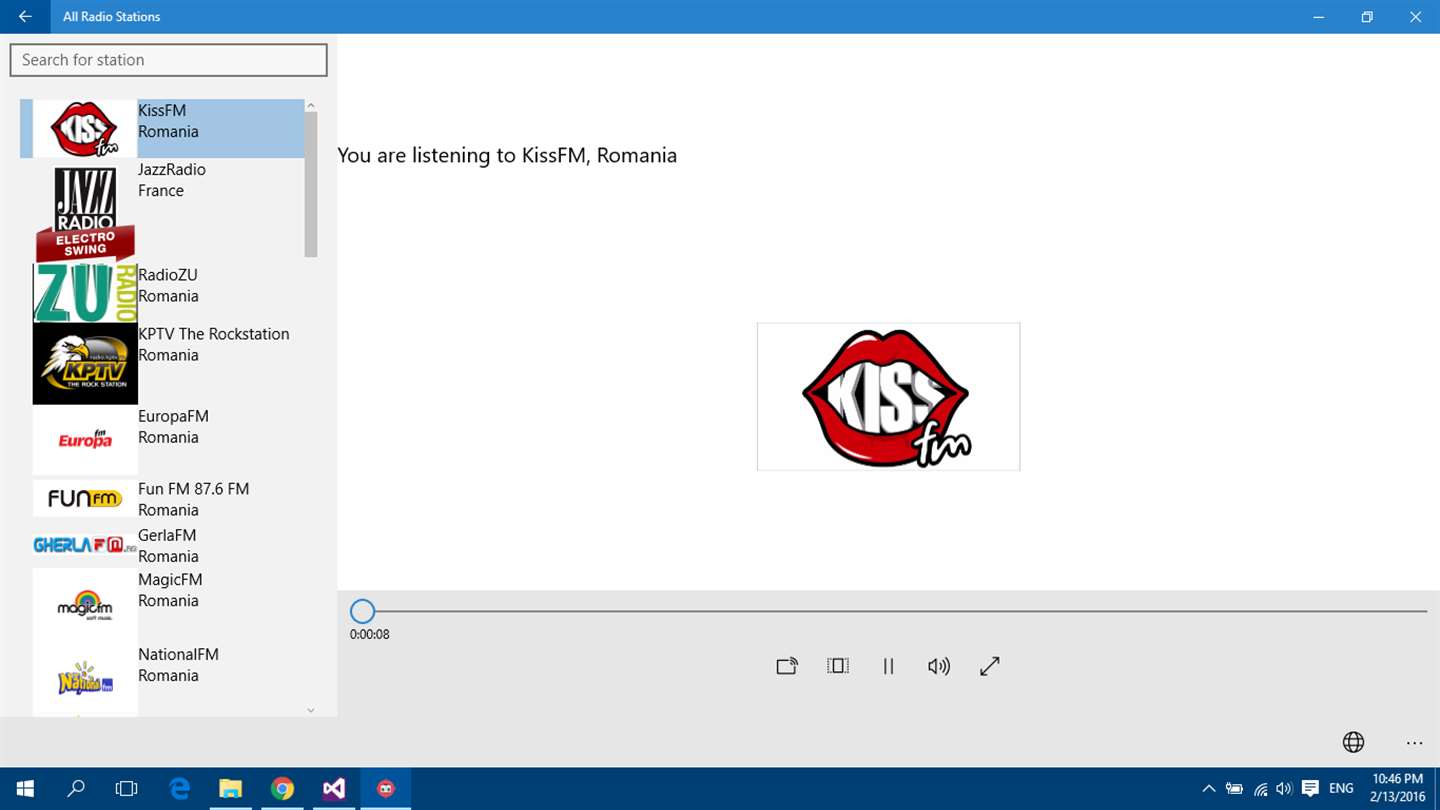Screen dimensions: 1440x810
Task: Select the RadioZU logo
Action: [x=85, y=293]
